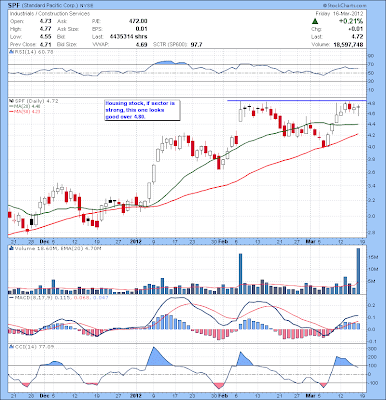This screenshot has height=400, width=386.
Task: Click the tallest volume bar at far right
Action: tap(359, 271)
